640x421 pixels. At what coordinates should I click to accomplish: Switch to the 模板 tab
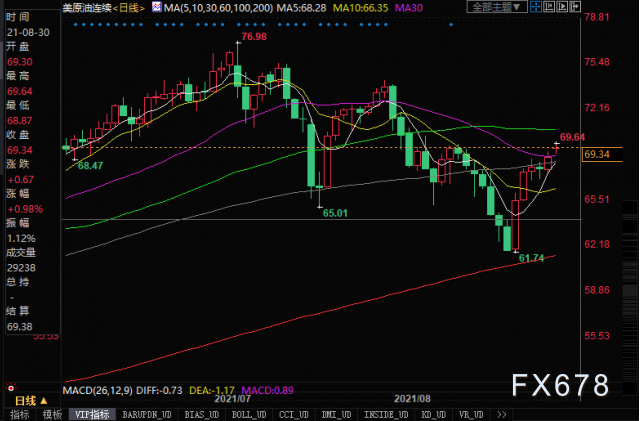click(52, 414)
